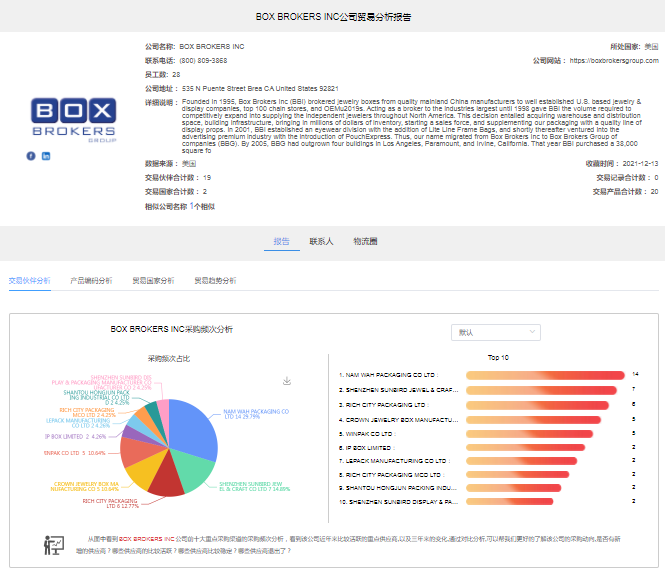The height and width of the screenshot is (569, 665).
Task: Select '10. SHENZHEN SUNBIRD DISPLAY & PA...' label
Action: coord(399,502)
